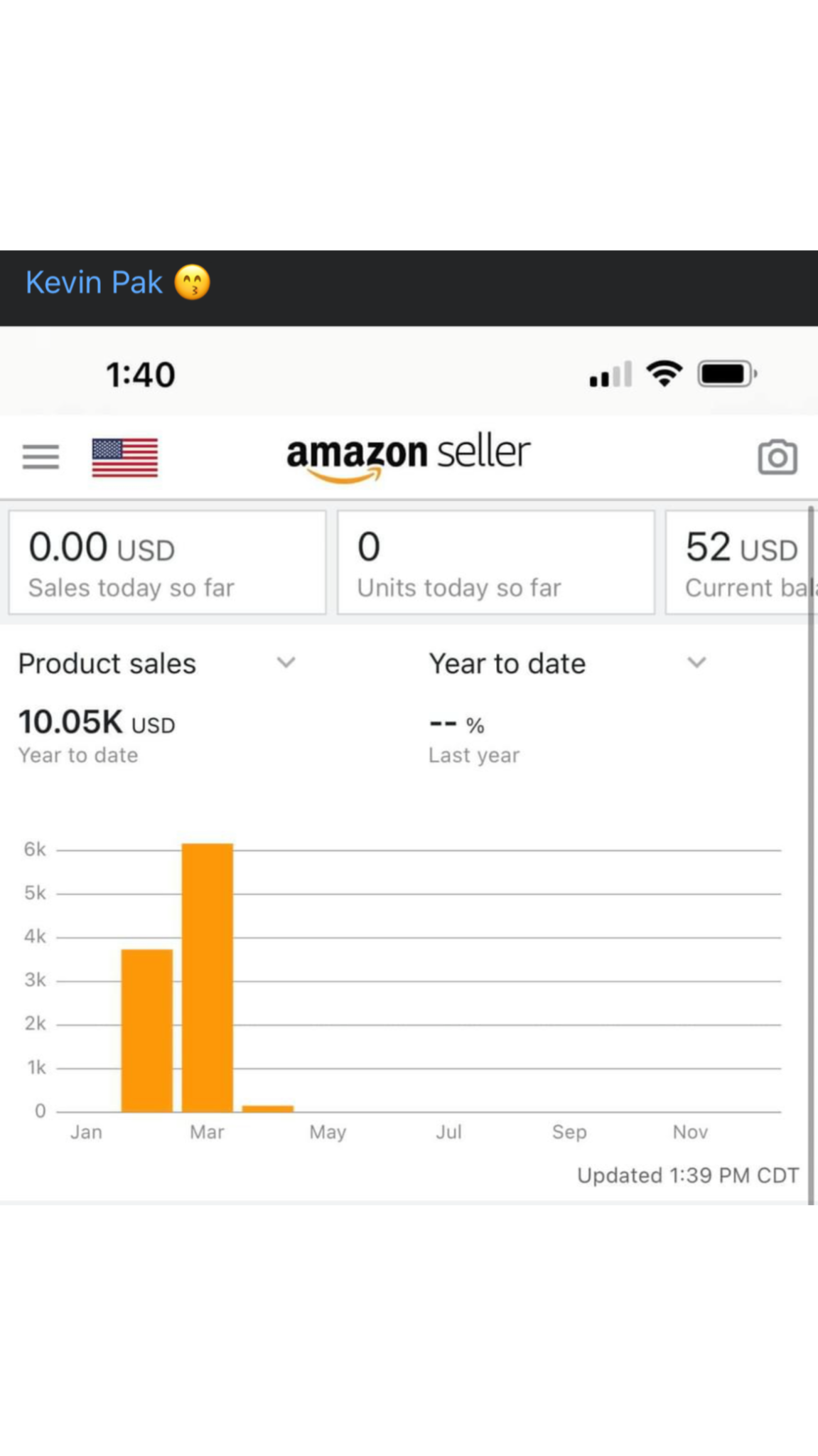Tap the Last year percentage value
This screenshot has height=1456, width=818.
457,724
